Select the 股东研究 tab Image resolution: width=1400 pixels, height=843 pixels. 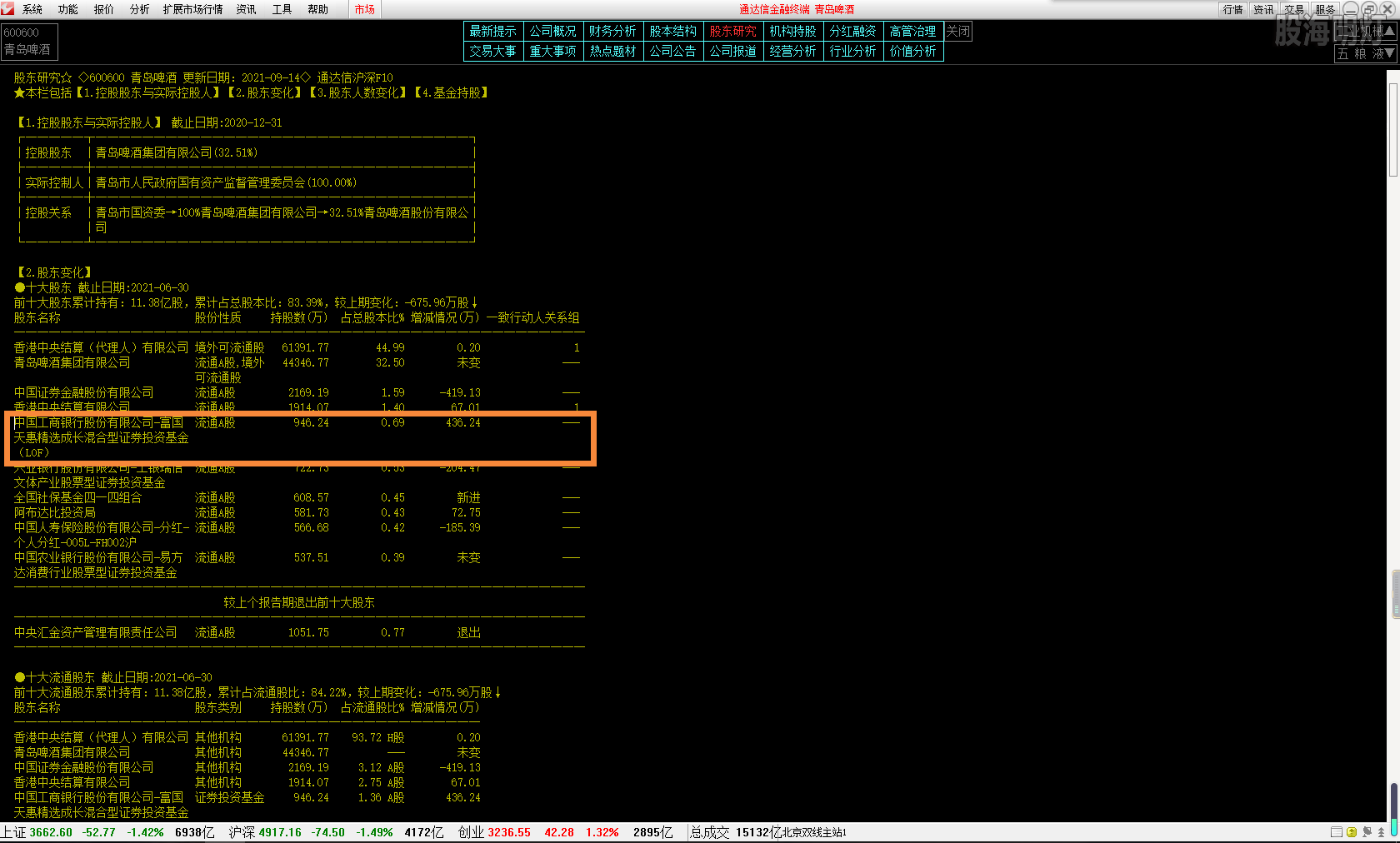pyautogui.click(x=733, y=31)
